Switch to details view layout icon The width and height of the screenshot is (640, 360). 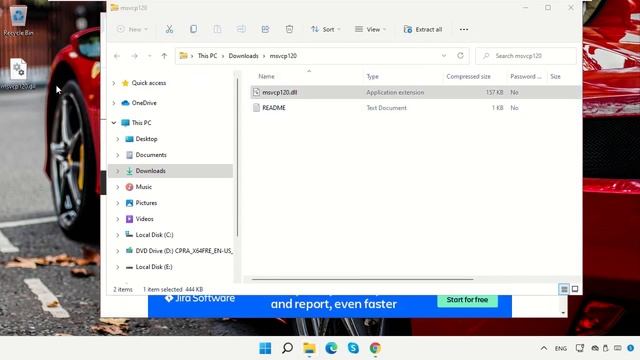click(564, 289)
